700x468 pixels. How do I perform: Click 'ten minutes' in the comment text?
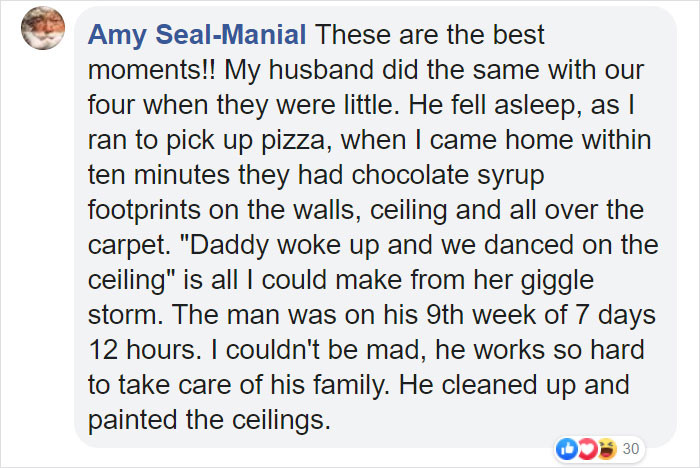point(159,175)
